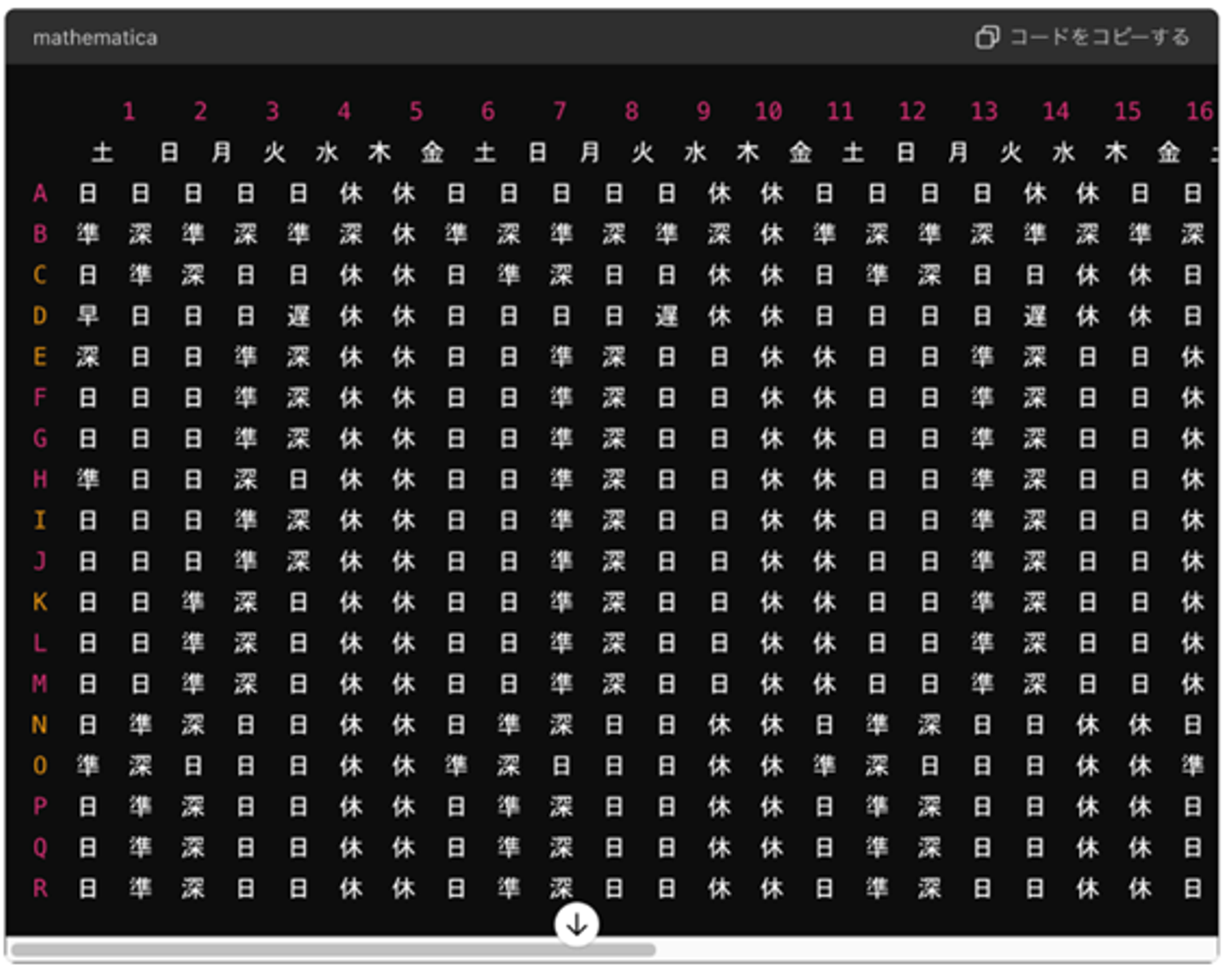
Task: Click column header number 1
Action: 128,111
